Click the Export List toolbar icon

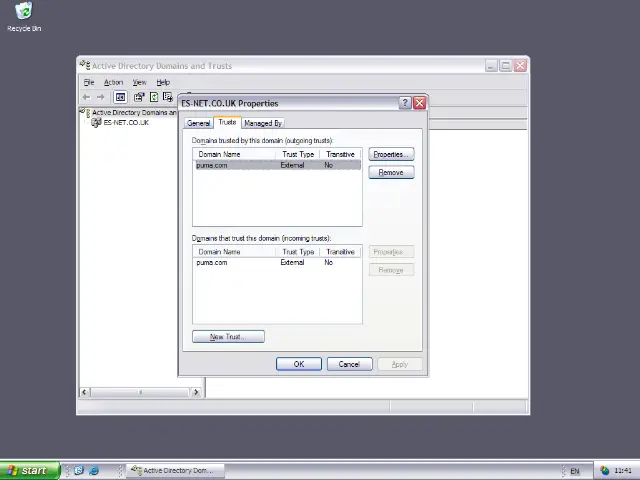(x=168, y=97)
